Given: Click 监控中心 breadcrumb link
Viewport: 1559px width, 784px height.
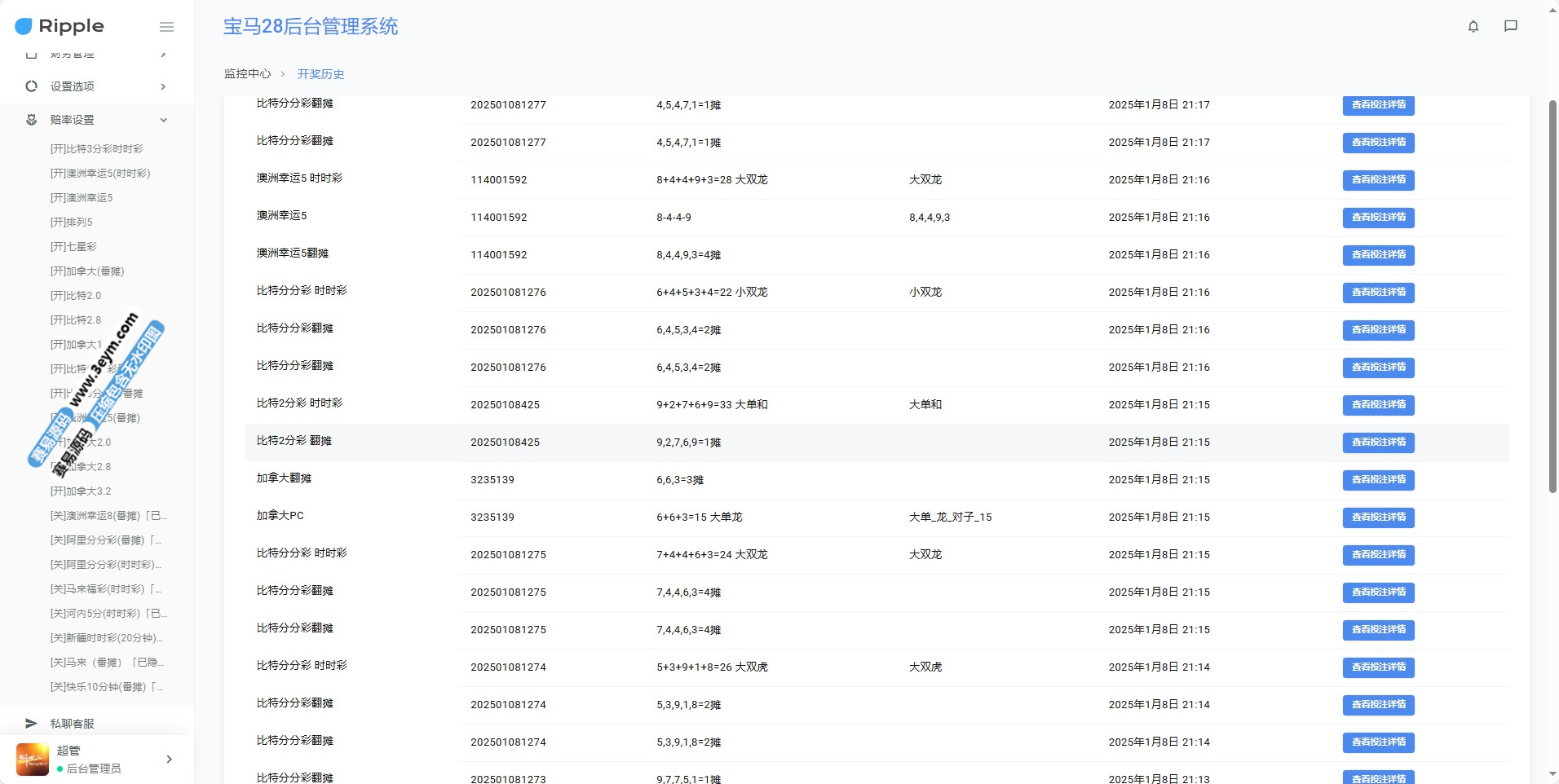Looking at the screenshot, I should [247, 74].
